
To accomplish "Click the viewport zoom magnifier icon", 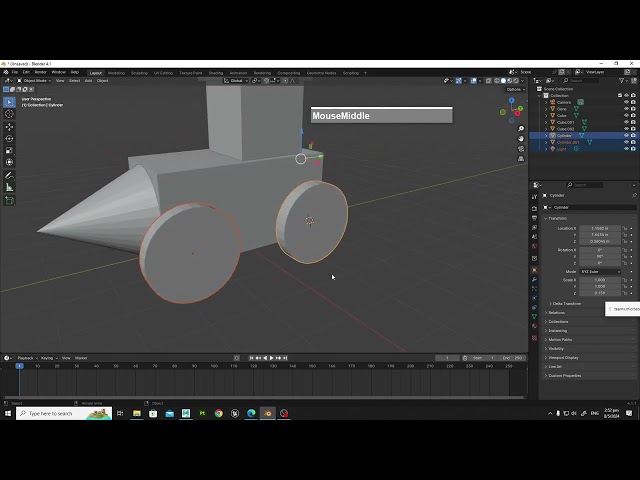I will click(x=521, y=129).
